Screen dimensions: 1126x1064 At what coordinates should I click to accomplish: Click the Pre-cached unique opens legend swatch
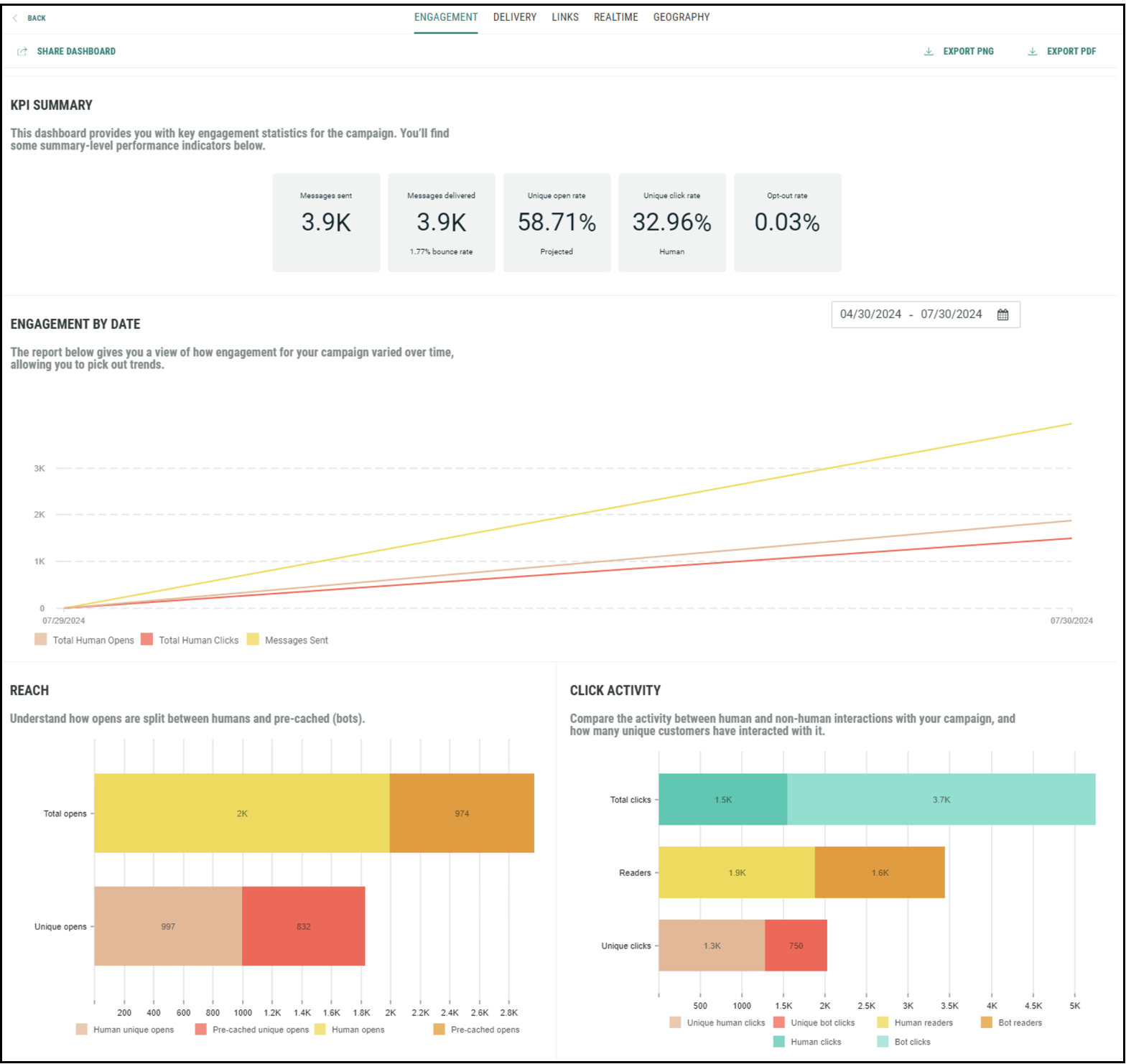coord(201,1030)
